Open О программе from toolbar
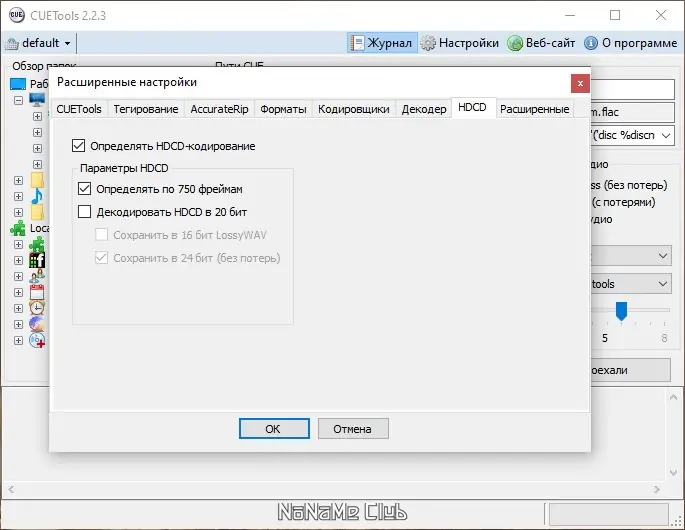This screenshot has width=685, height=530. click(x=630, y=43)
